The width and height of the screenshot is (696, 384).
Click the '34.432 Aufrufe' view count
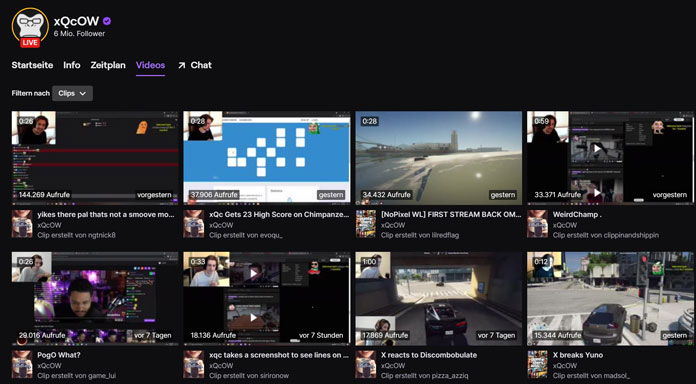click(386, 195)
